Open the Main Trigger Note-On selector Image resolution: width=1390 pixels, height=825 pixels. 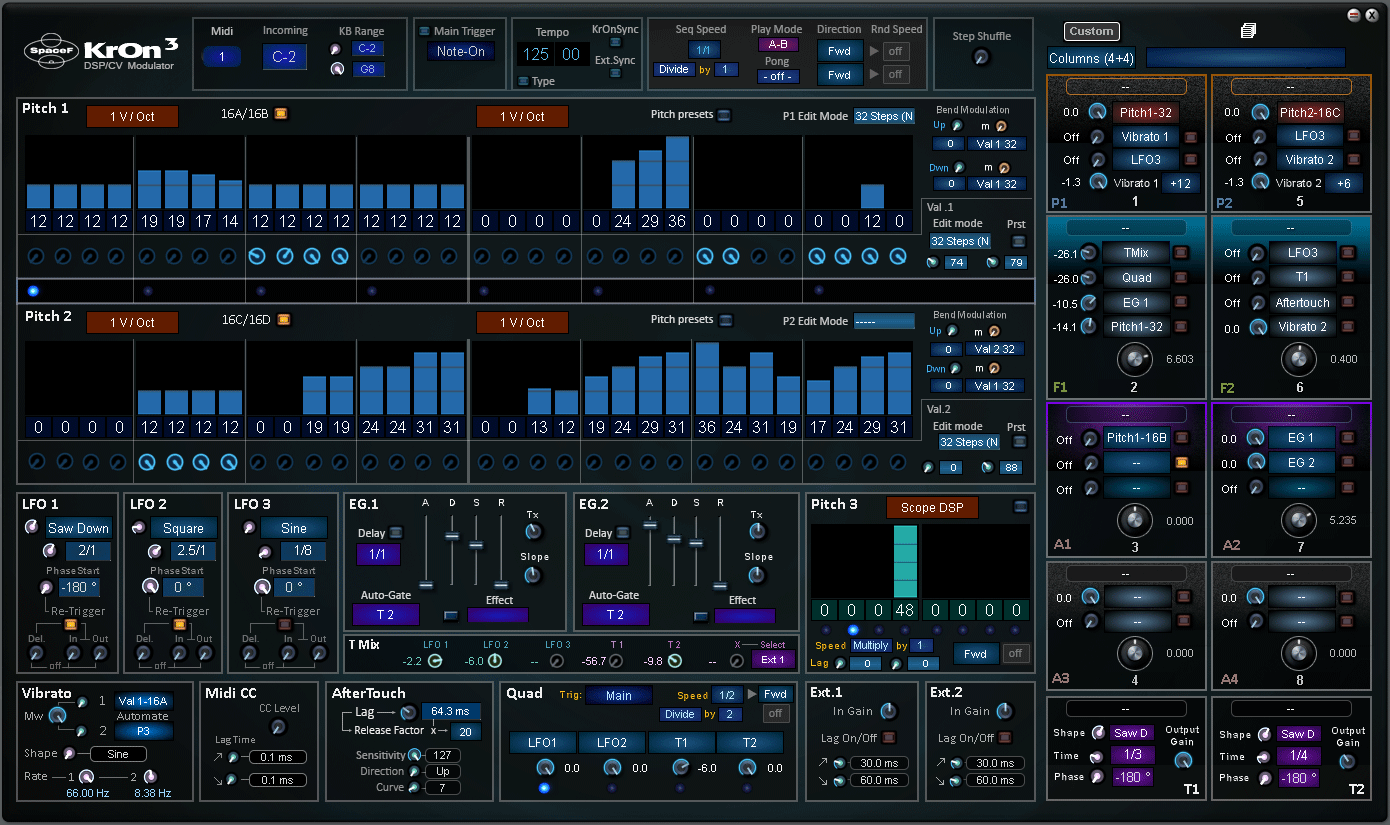coord(461,52)
